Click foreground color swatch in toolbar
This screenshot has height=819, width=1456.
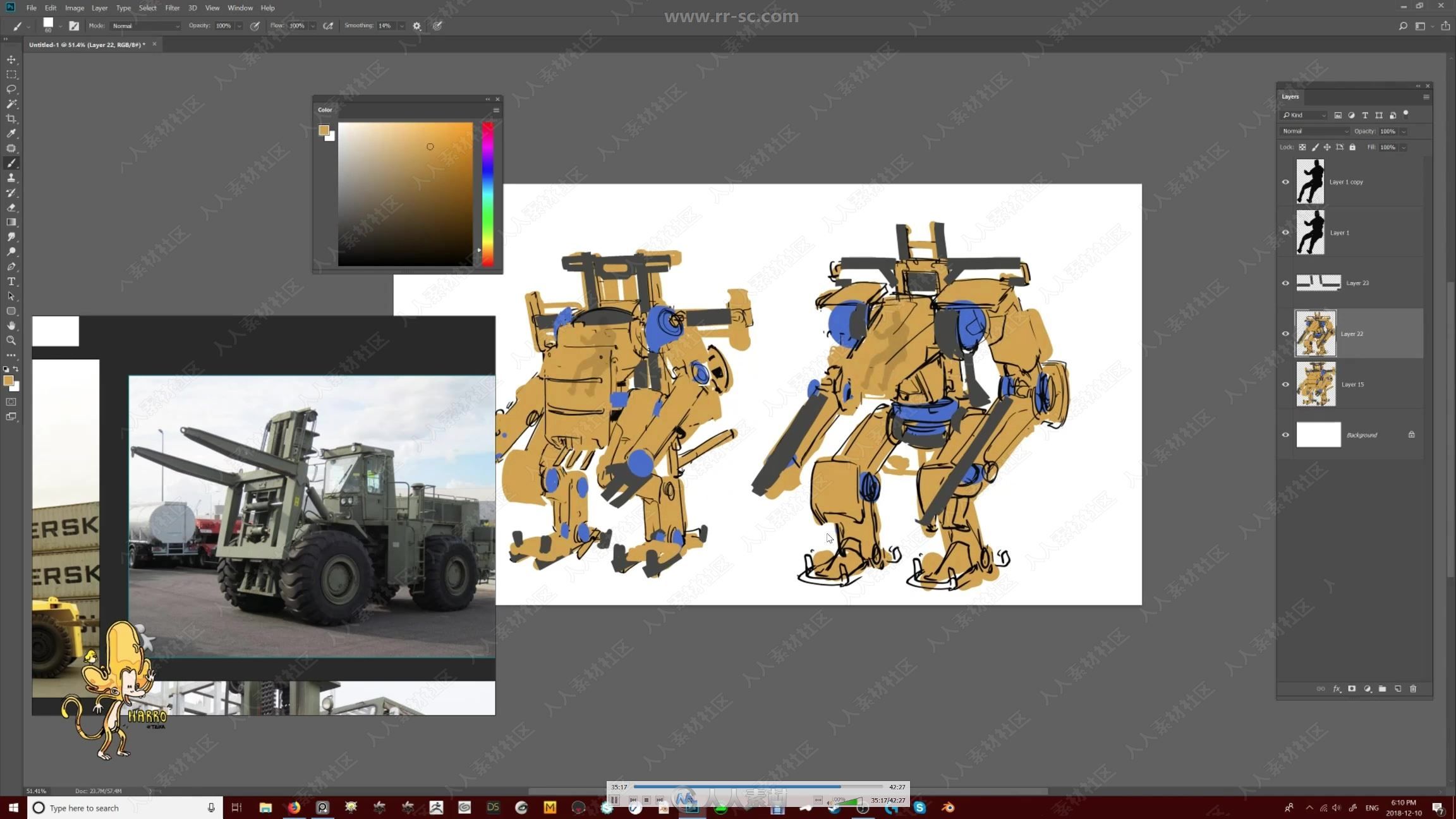click(8, 380)
